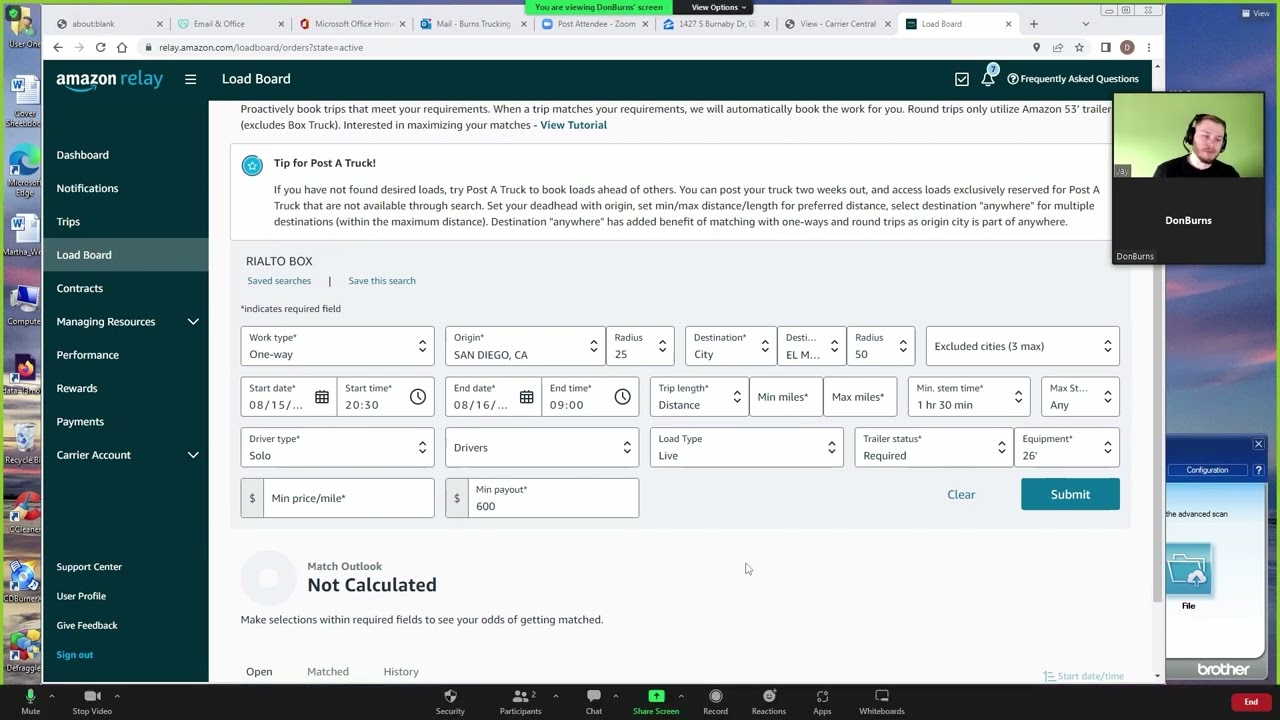Go to Dashboard in sidebar
The image size is (1280, 720).
[83, 155]
